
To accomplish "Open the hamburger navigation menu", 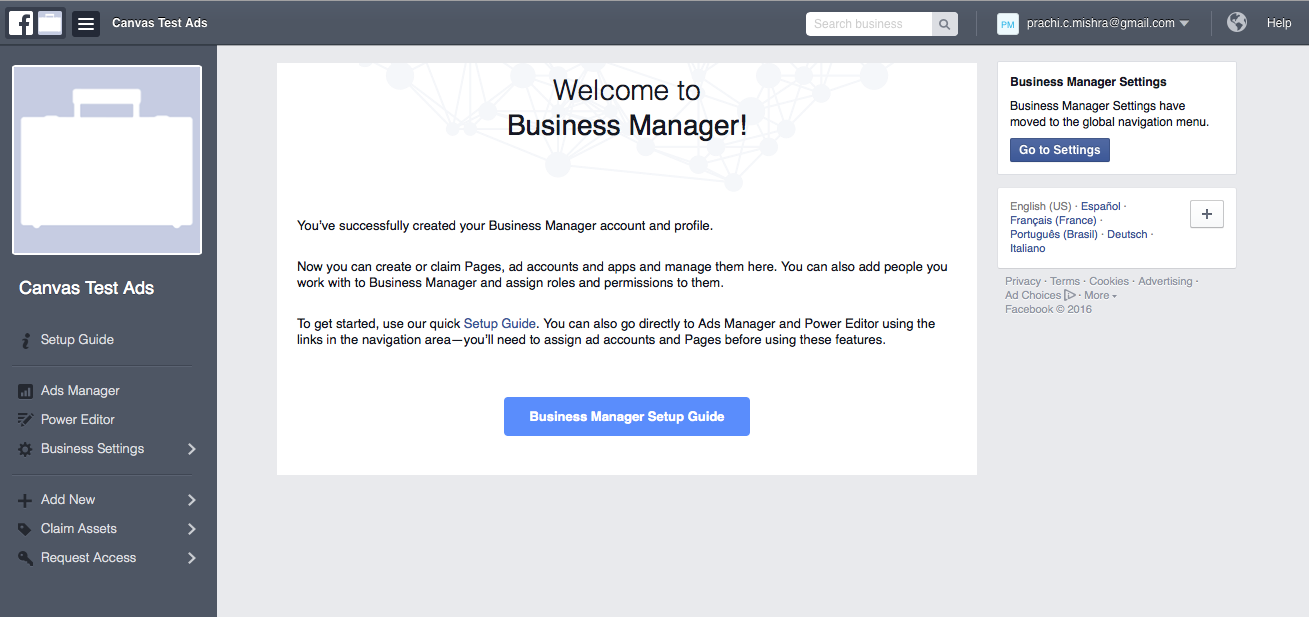I will click(86, 23).
